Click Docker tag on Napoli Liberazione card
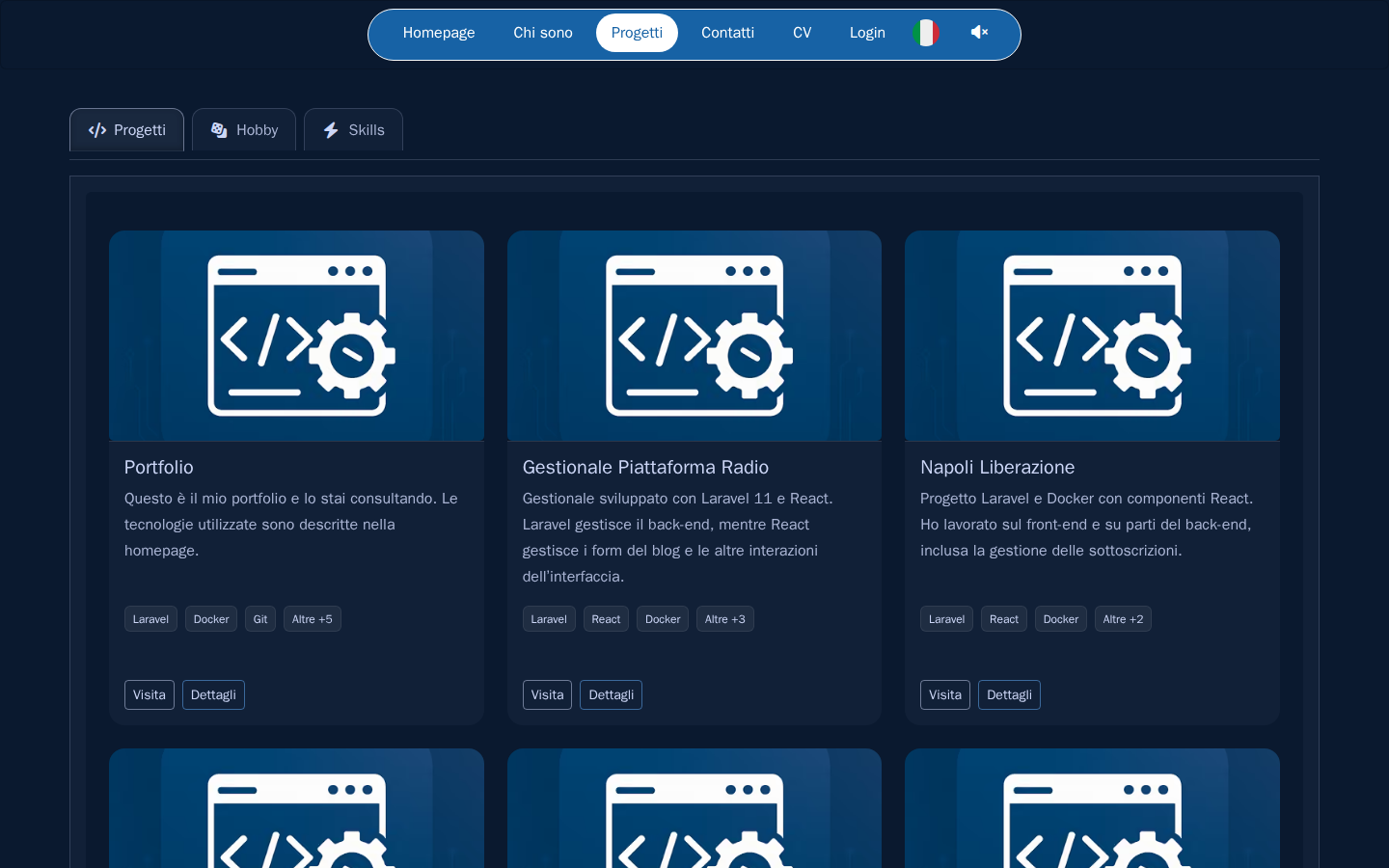 coord(1061,619)
